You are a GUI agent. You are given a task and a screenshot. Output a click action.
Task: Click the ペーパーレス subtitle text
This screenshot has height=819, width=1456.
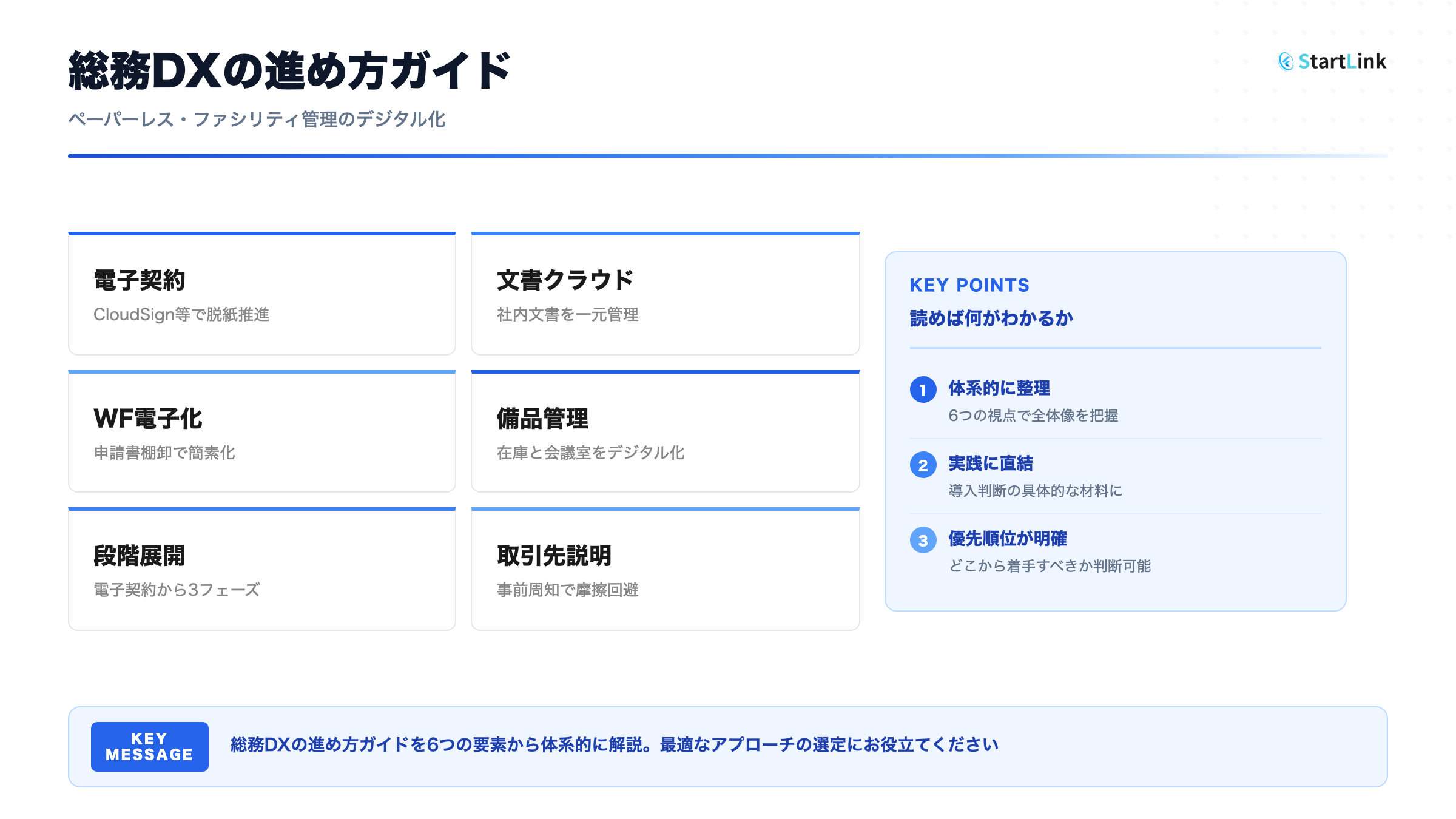pyautogui.click(x=257, y=120)
